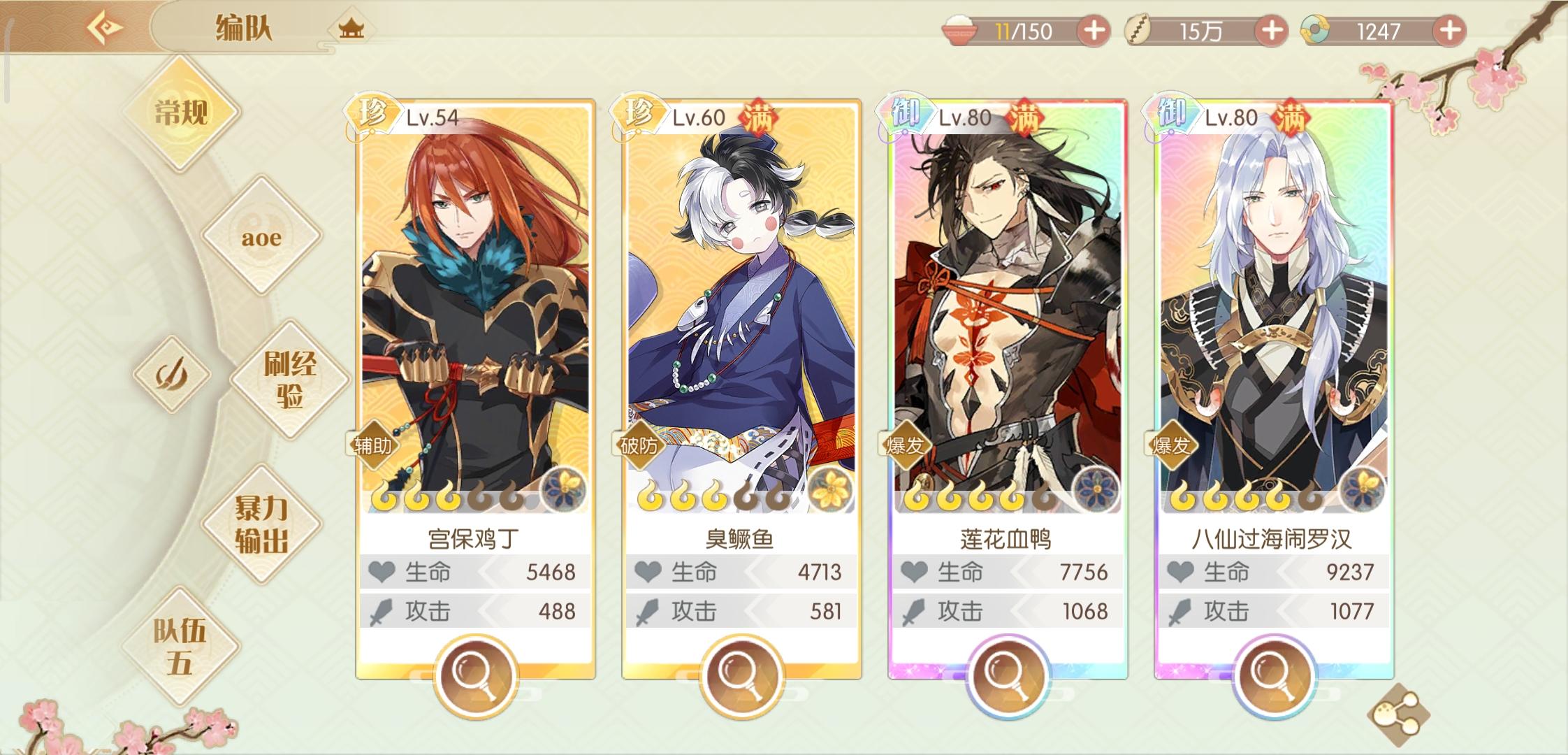Add more coins with plus button

(1272, 31)
